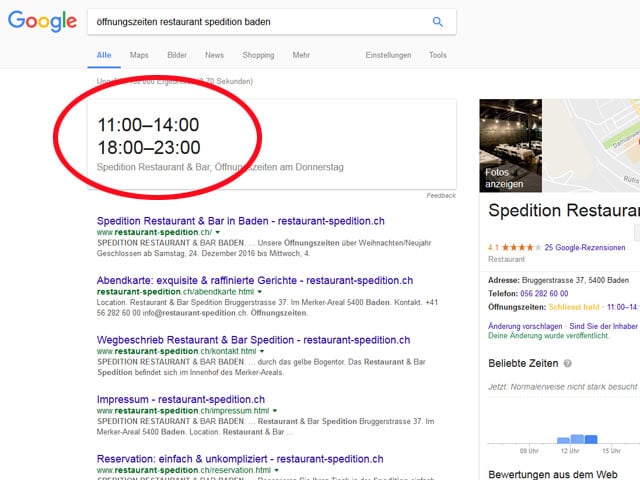Click the Fotos anzeigen restaurant photo
This screenshot has width=640, height=480.
tap(514, 145)
